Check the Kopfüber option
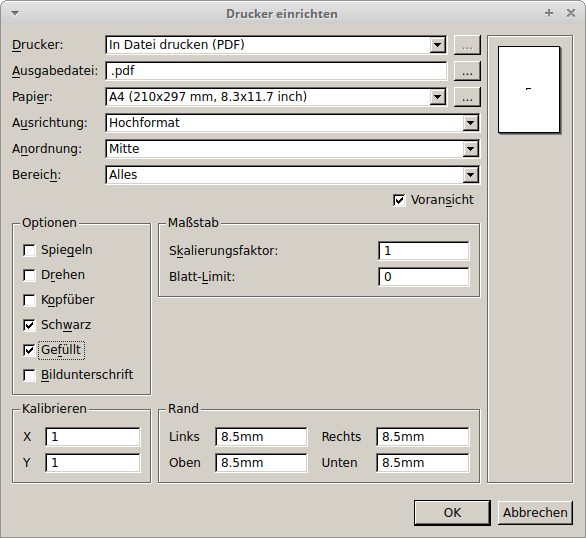 (29, 300)
